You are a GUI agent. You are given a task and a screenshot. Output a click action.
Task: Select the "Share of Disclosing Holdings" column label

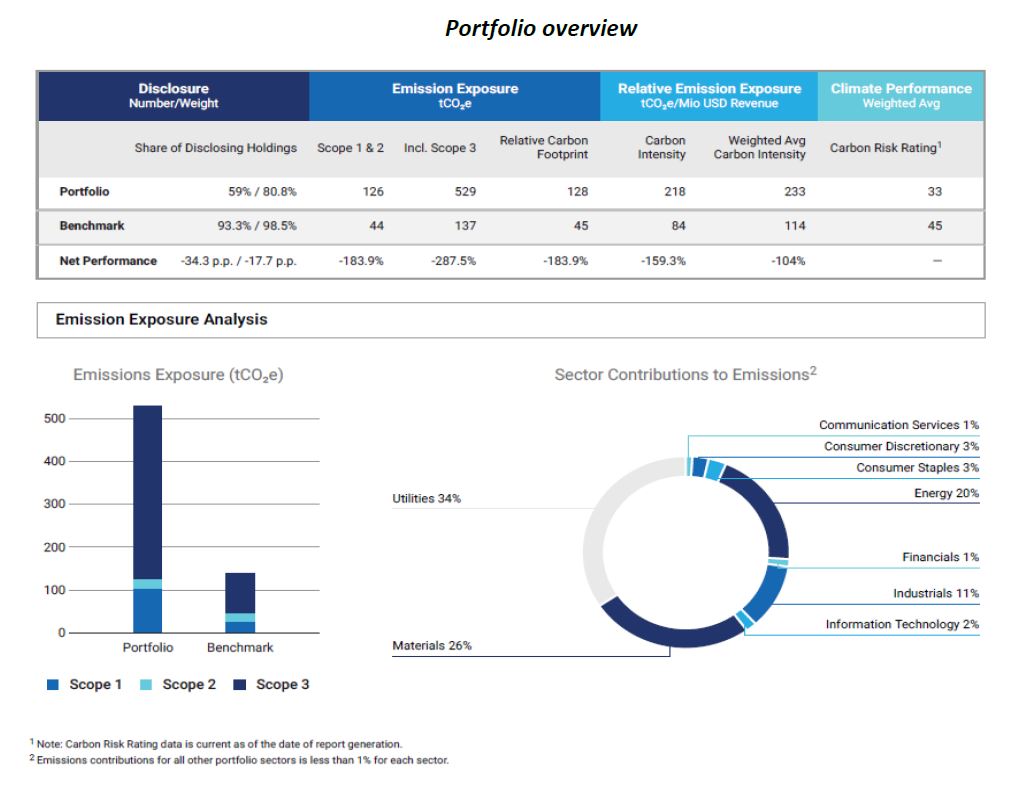click(x=216, y=148)
